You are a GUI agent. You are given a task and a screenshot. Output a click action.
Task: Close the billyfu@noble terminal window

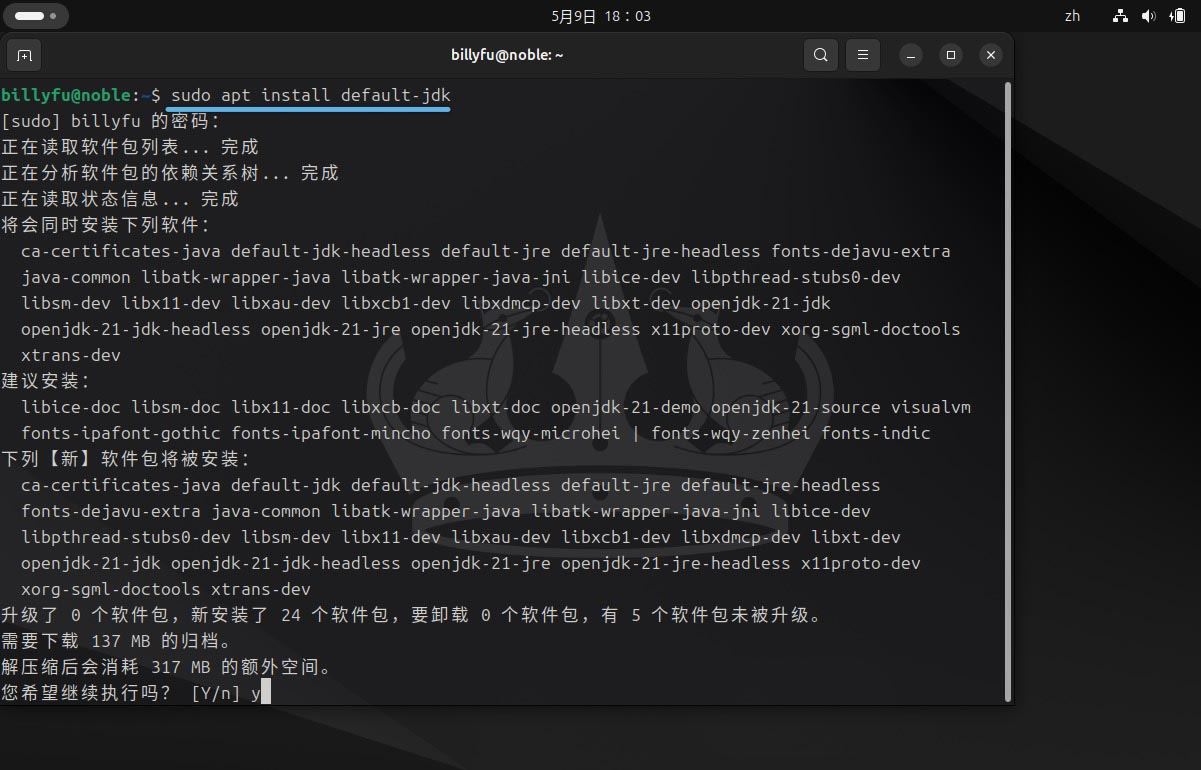point(991,55)
